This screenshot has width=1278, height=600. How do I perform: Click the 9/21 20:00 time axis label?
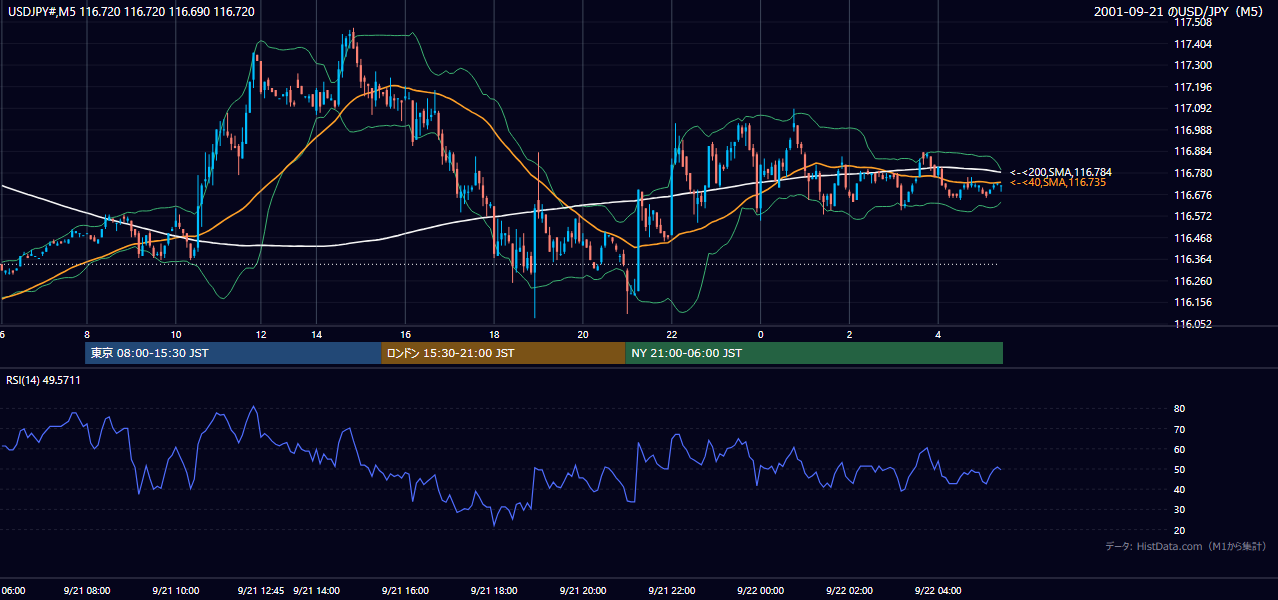(x=583, y=590)
